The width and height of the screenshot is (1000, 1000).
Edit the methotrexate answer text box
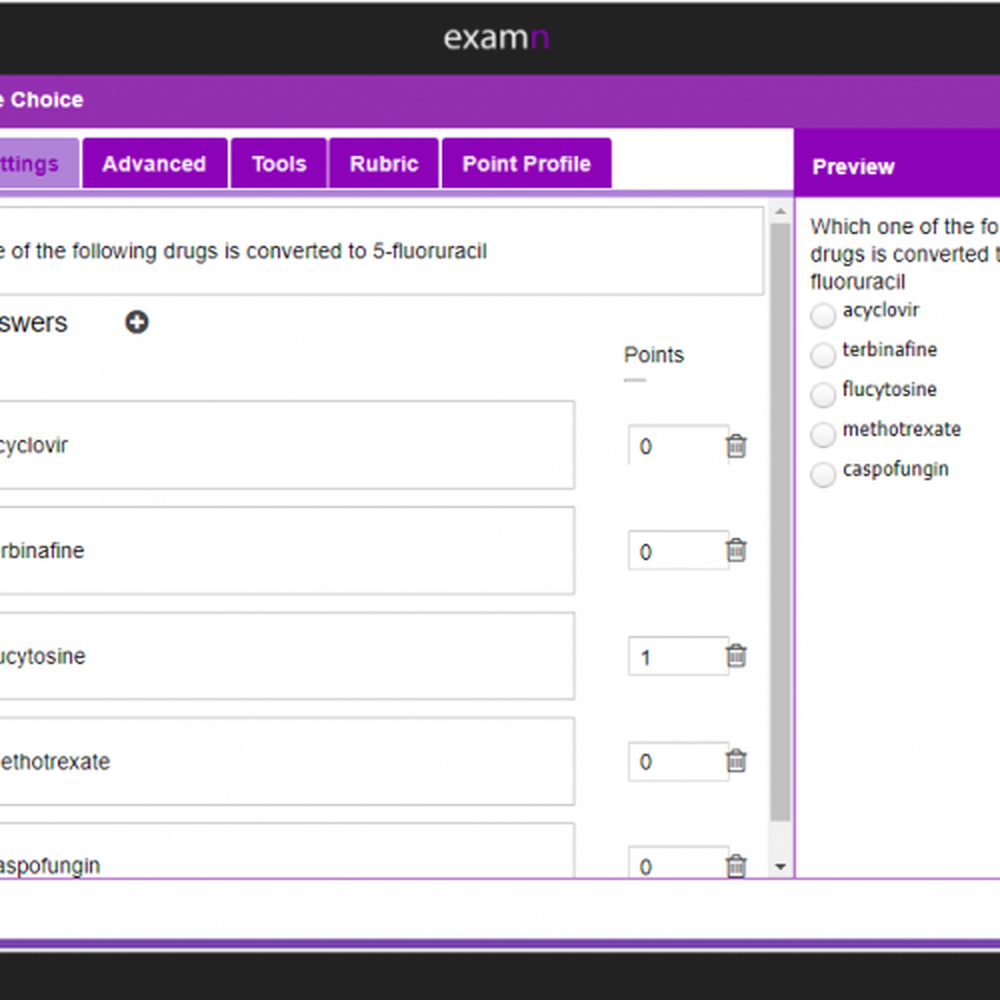pos(286,761)
